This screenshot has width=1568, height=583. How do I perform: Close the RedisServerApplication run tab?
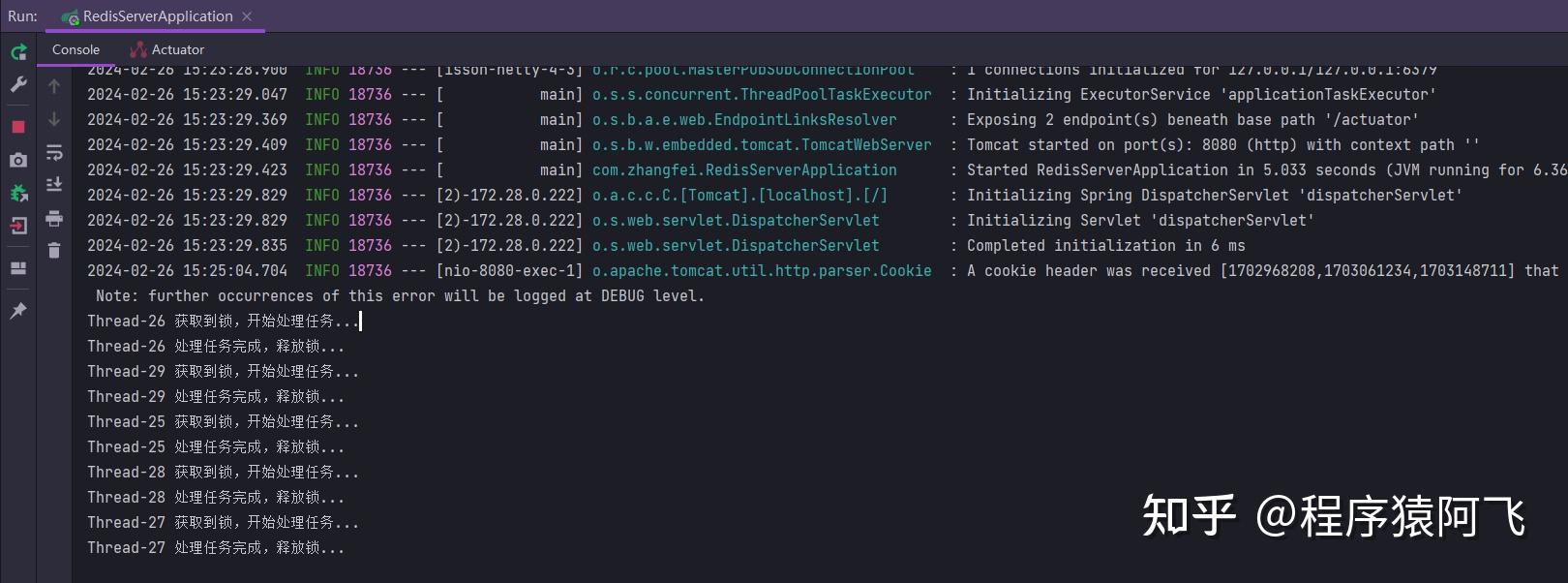(x=247, y=16)
